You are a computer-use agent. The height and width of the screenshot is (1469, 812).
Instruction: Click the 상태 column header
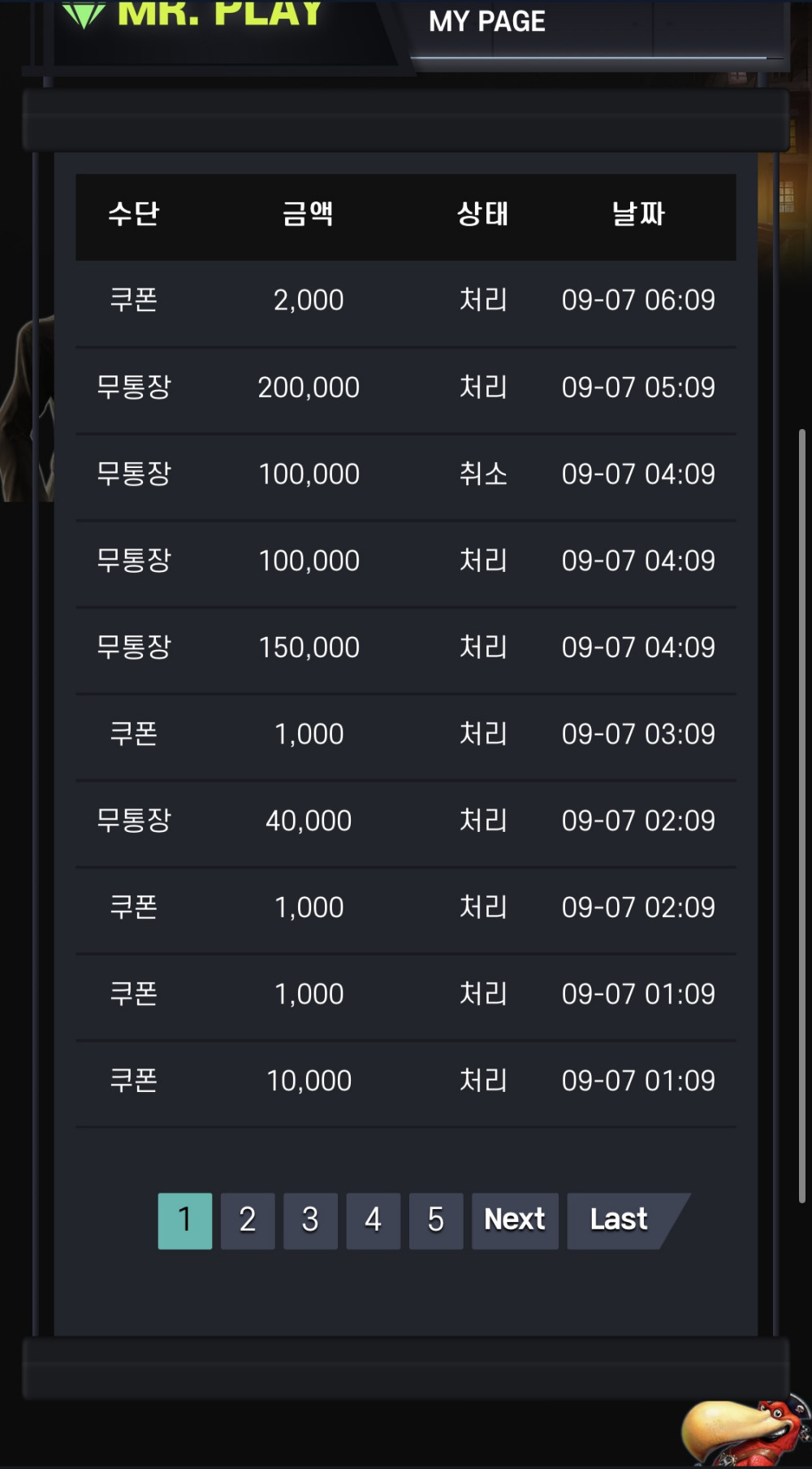tap(483, 214)
